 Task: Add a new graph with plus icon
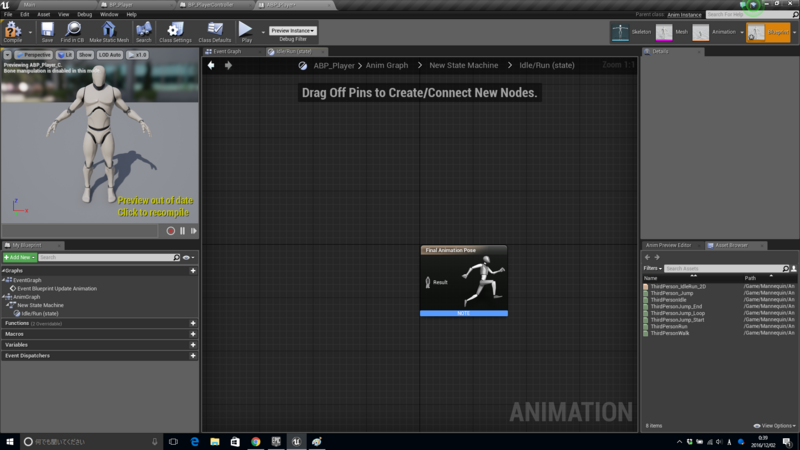pos(193,270)
